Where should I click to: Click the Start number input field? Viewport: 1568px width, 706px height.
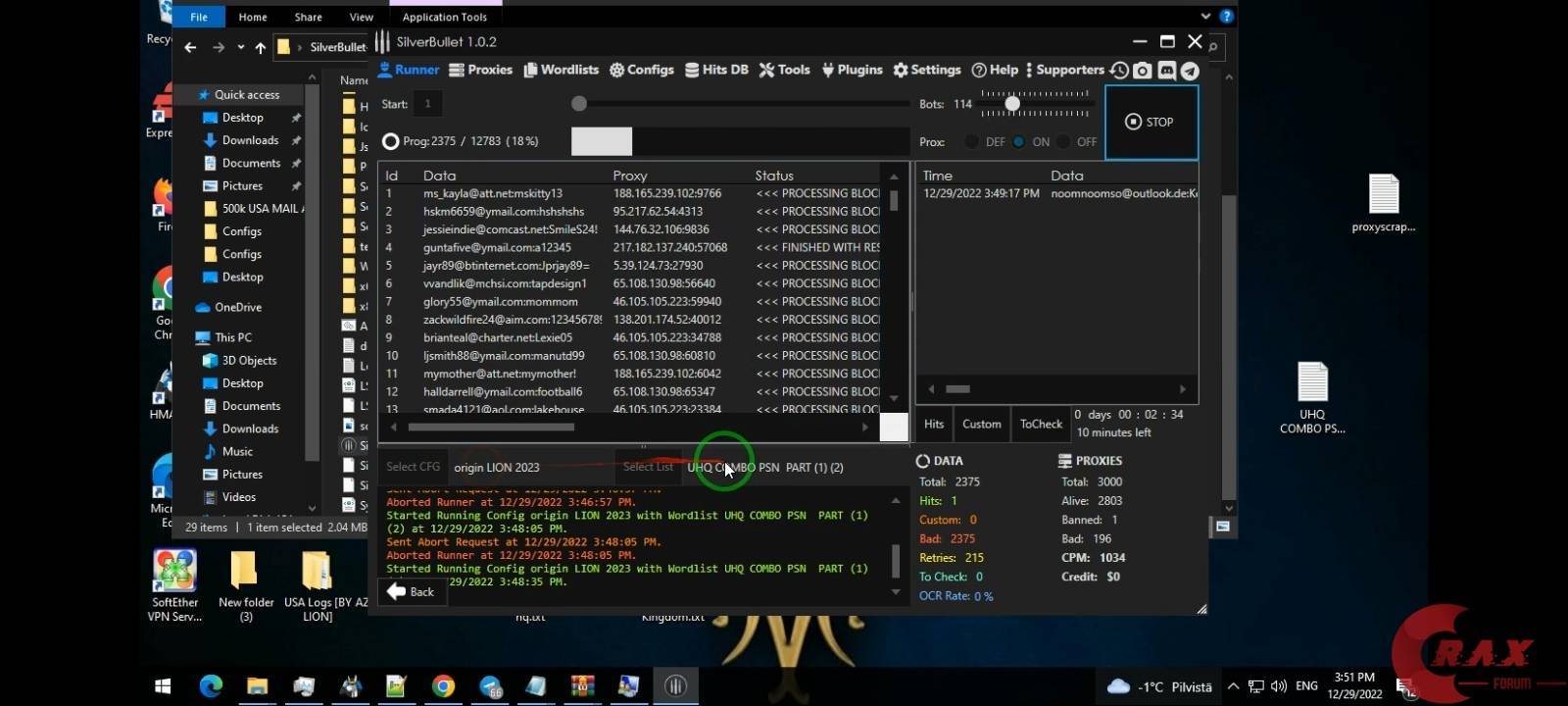(427, 104)
